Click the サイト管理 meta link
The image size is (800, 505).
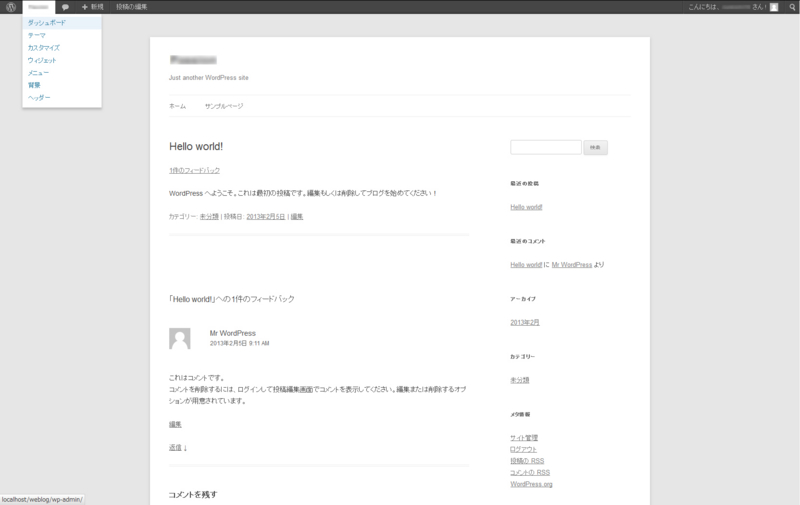524,438
